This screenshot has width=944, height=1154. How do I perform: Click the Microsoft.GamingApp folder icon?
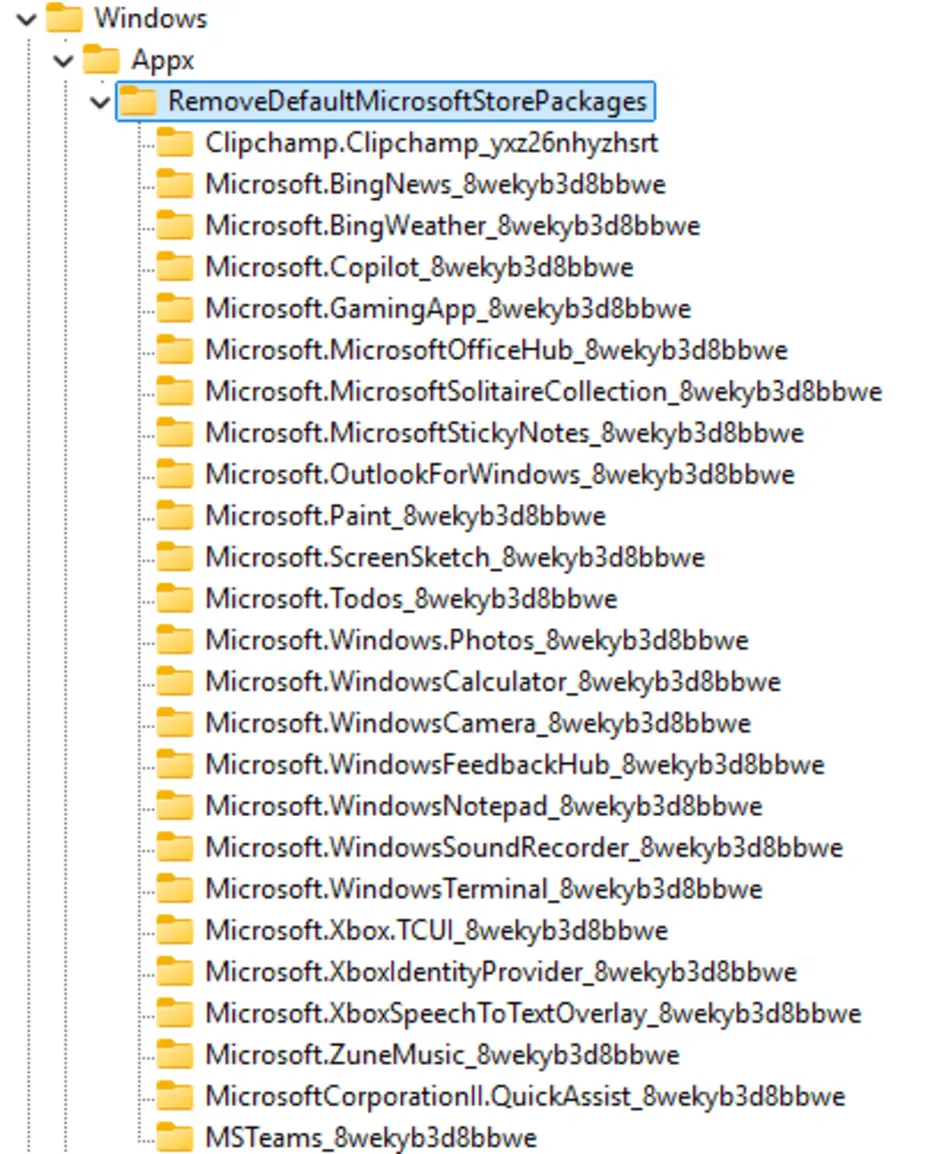174,308
